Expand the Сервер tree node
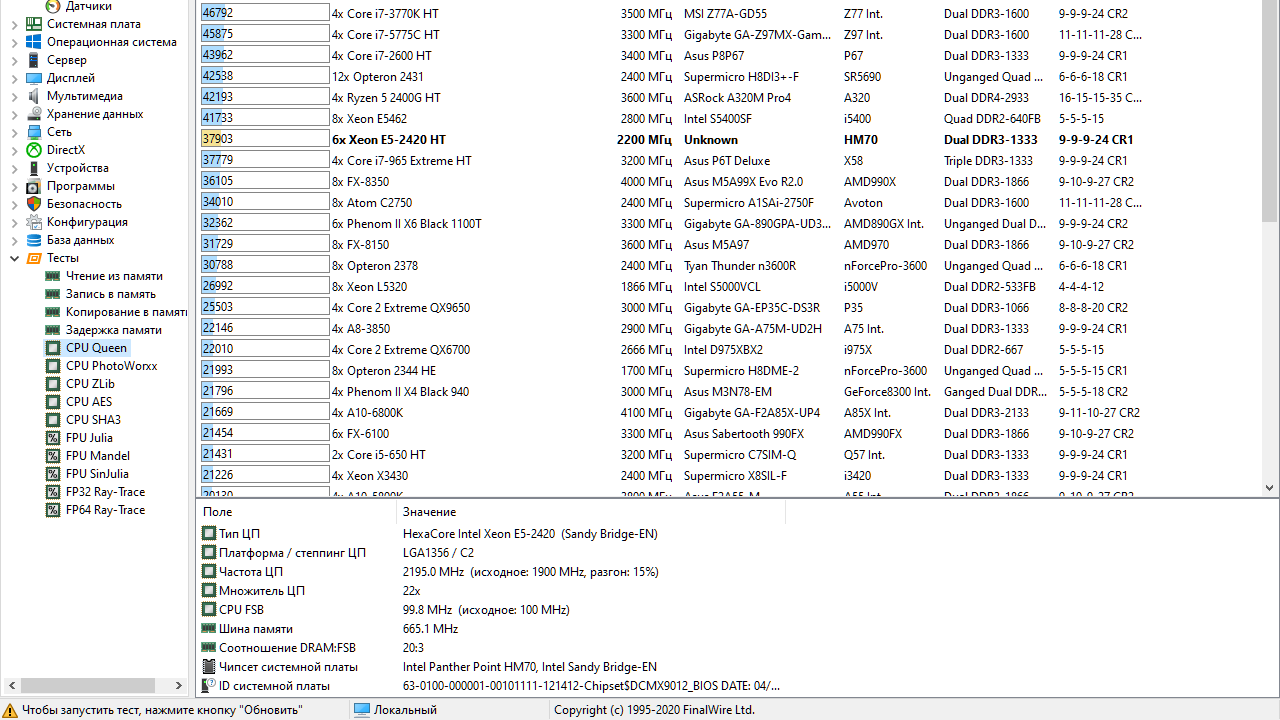1280x720 pixels. tap(14, 60)
